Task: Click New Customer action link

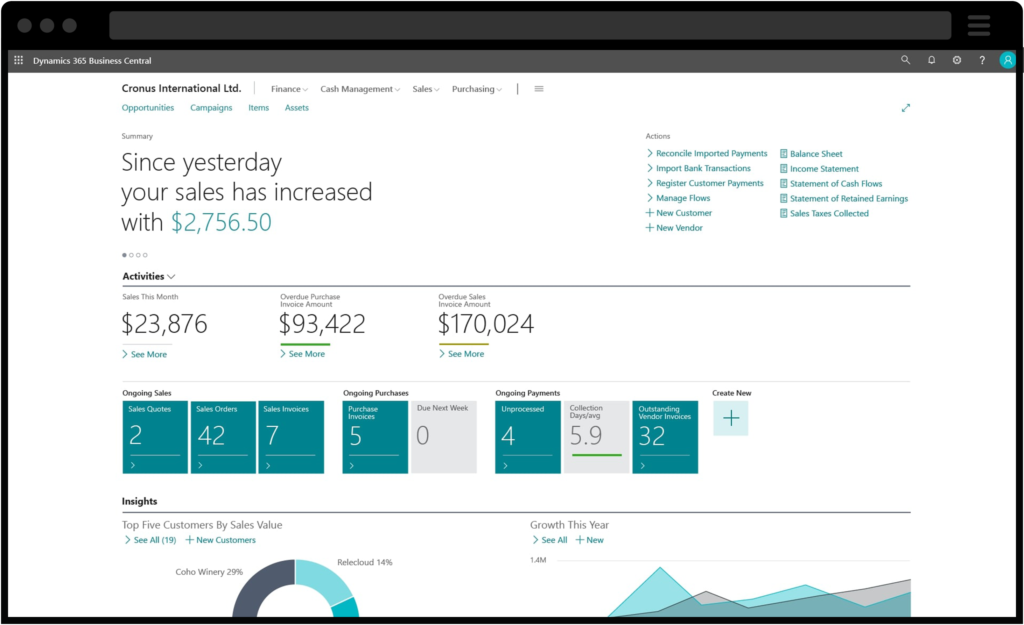Action: tap(683, 212)
